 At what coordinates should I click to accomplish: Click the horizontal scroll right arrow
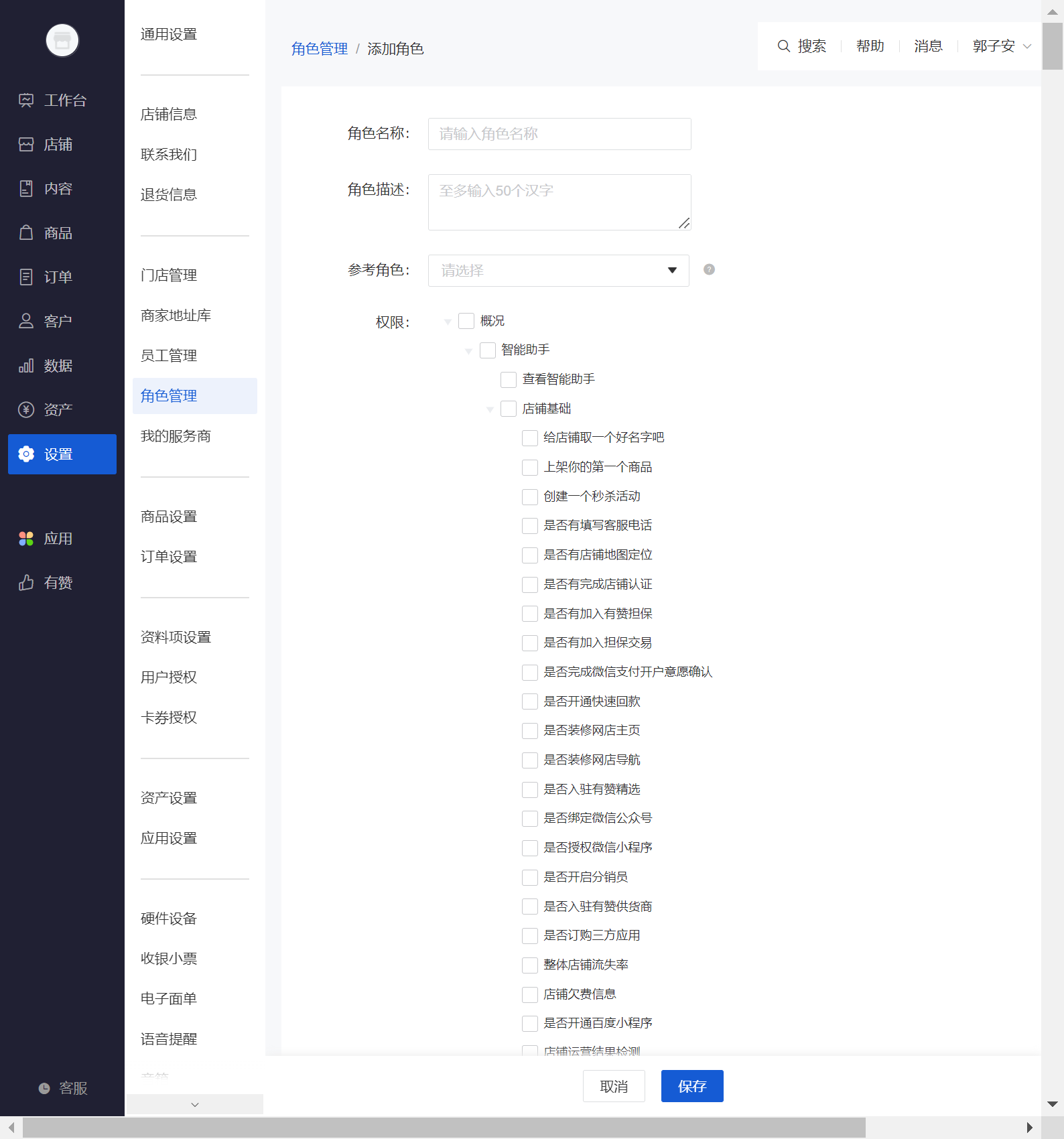1030,1128
